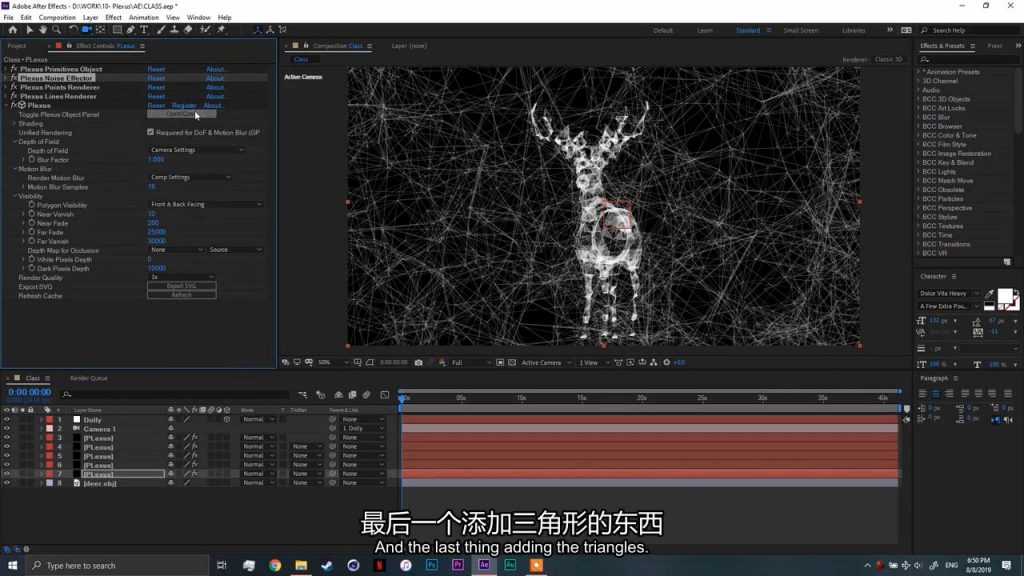Open the viewer resolution Full dropdown
This screenshot has width=1024, height=576.
click(x=471, y=362)
